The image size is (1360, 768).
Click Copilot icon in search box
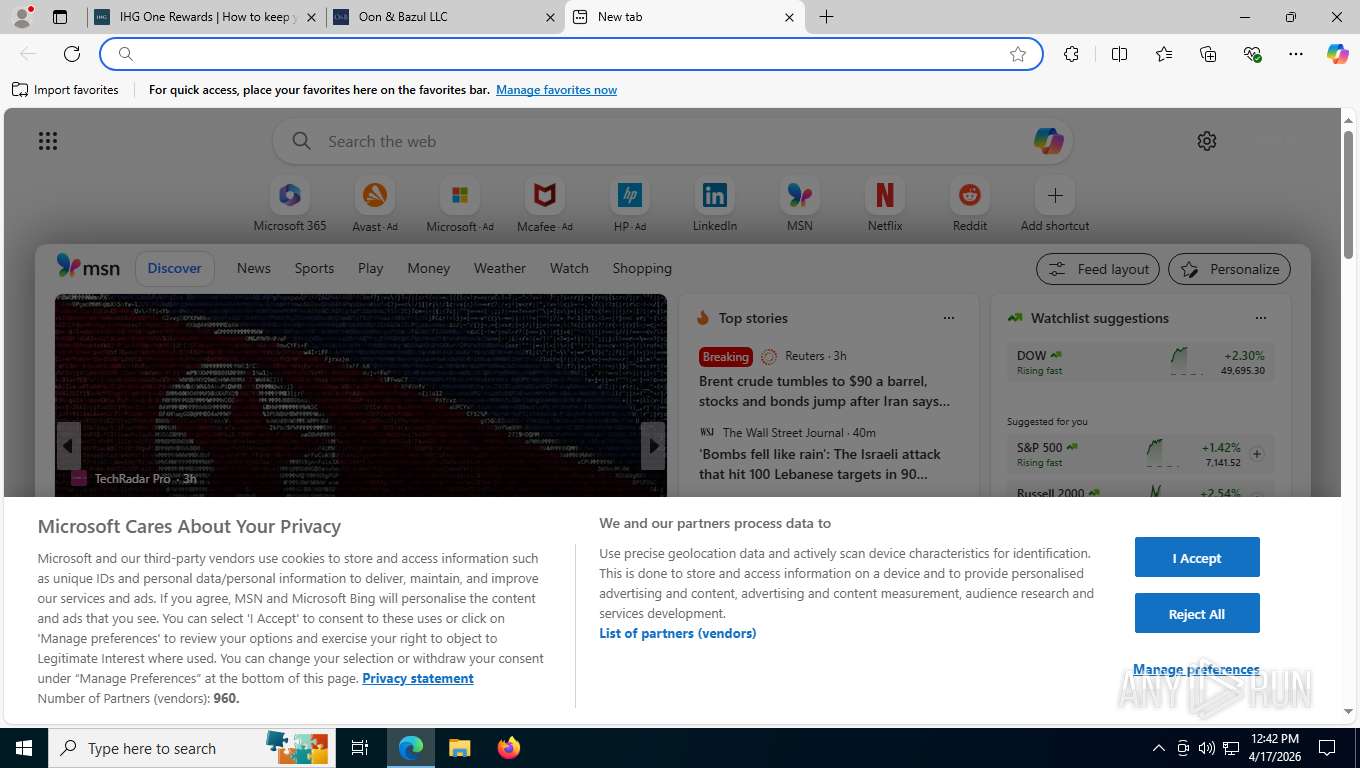(1048, 141)
